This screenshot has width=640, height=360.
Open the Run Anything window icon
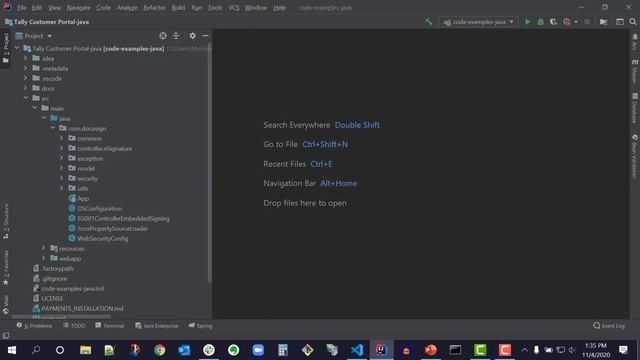[620, 22]
